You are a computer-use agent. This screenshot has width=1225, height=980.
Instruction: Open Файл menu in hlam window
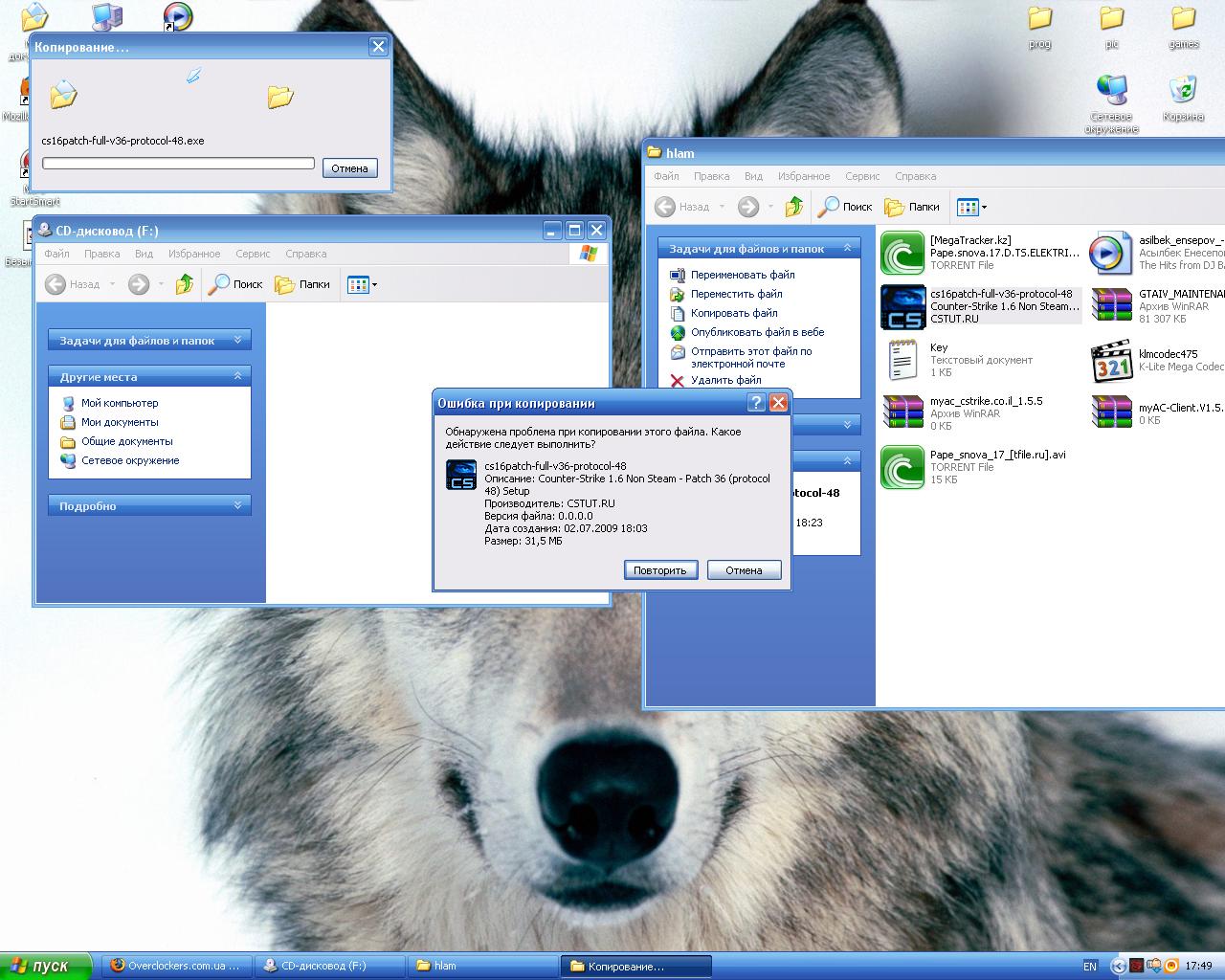(x=666, y=176)
